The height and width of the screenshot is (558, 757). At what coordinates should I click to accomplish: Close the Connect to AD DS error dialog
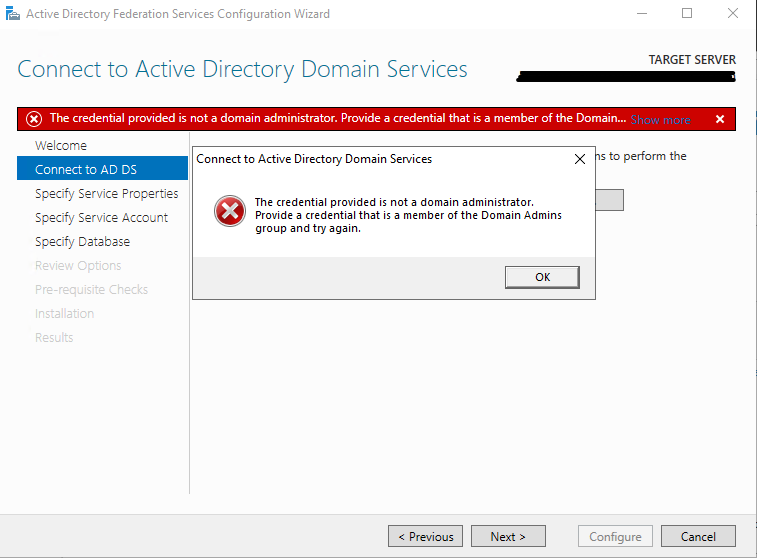coord(580,159)
